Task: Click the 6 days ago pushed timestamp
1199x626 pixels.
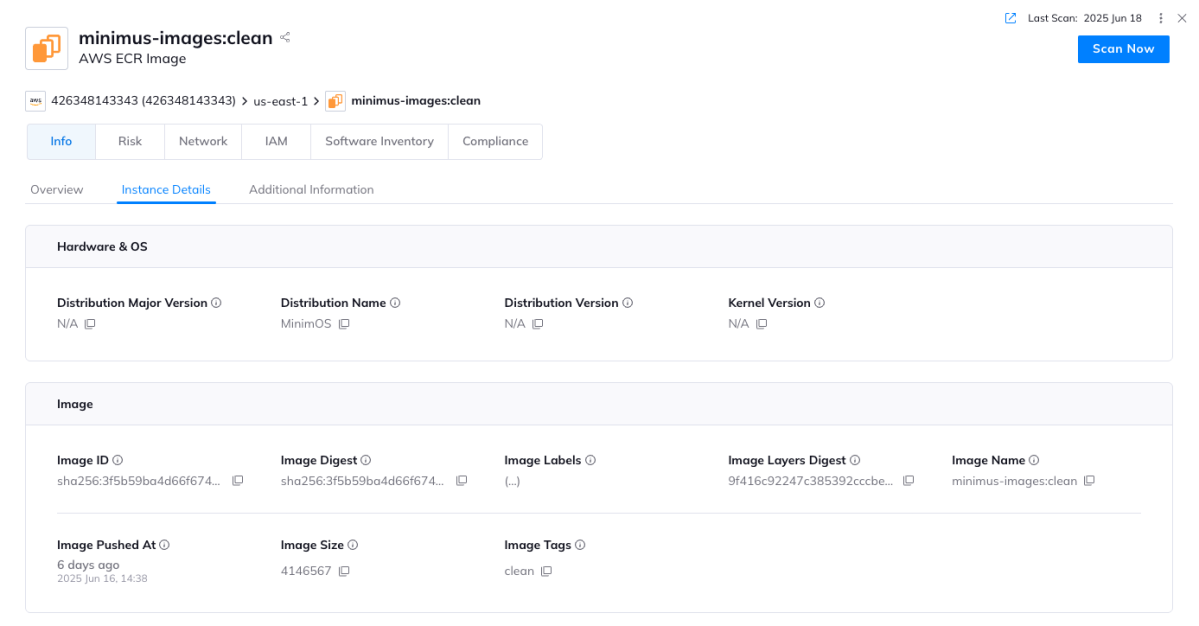Action: click(88, 565)
